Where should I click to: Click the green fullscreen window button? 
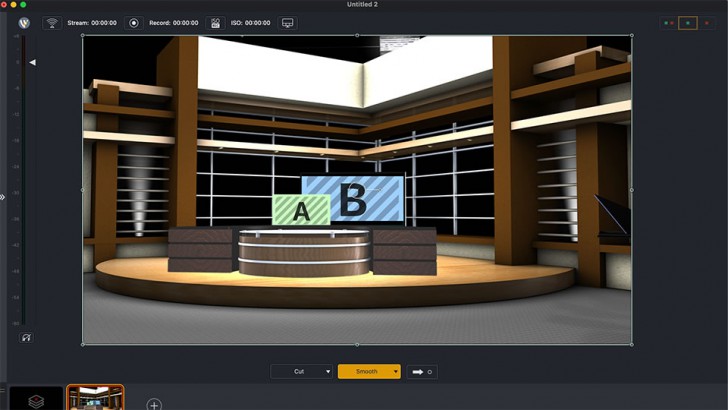(23, 4)
